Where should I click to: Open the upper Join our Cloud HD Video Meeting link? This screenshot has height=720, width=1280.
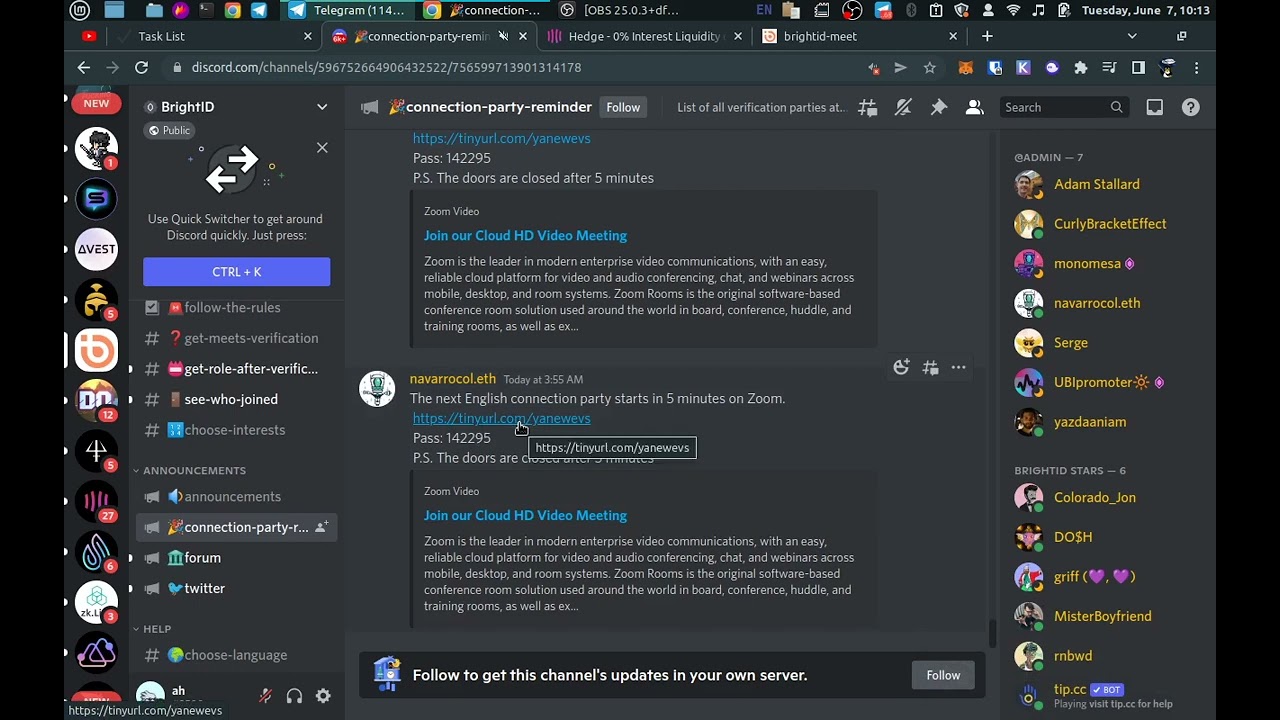(x=525, y=235)
